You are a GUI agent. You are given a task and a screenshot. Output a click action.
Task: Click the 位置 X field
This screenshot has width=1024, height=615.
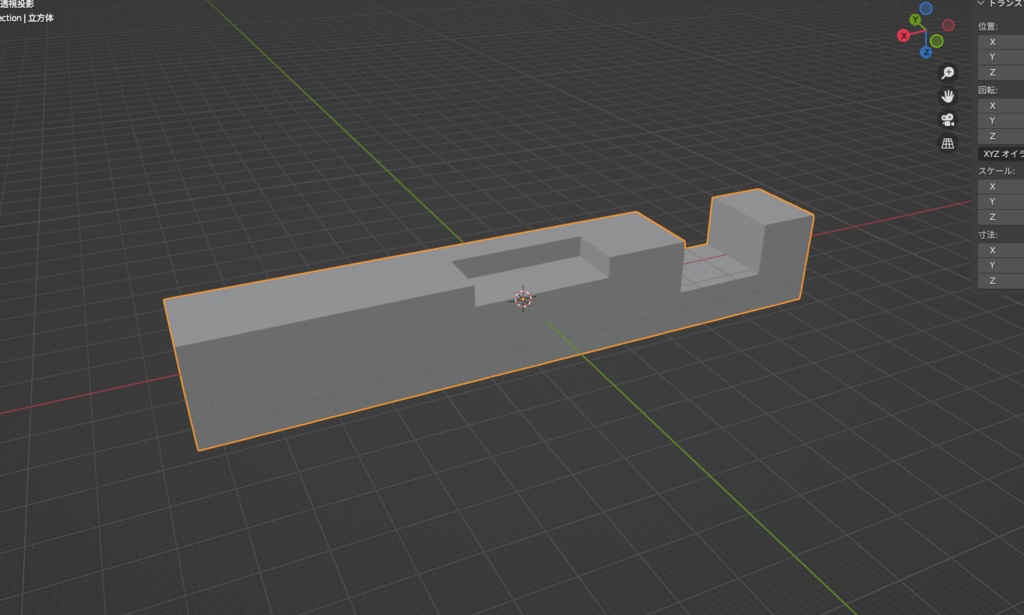tap(1001, 42)
